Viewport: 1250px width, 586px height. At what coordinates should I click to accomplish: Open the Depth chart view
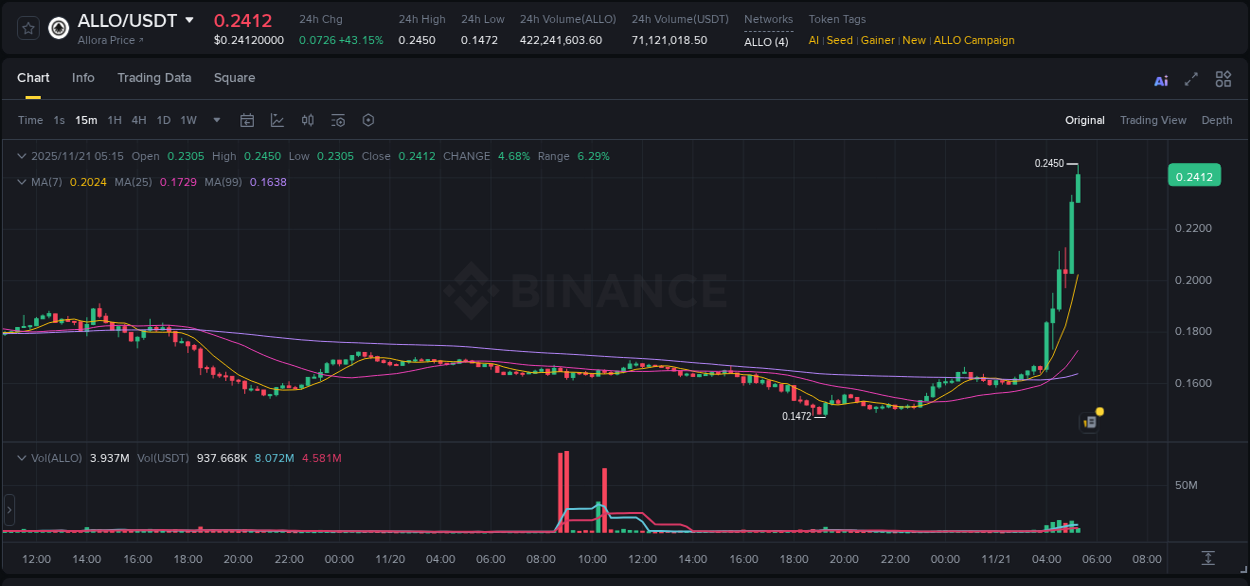pos(1217,120)
